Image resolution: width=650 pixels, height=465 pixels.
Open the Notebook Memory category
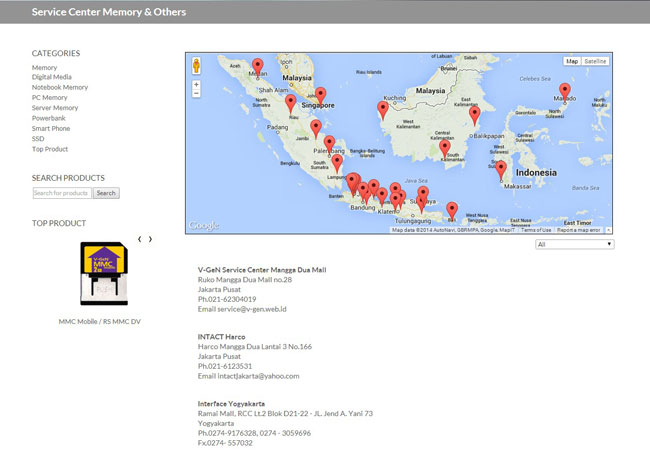(x=60, y=87)
